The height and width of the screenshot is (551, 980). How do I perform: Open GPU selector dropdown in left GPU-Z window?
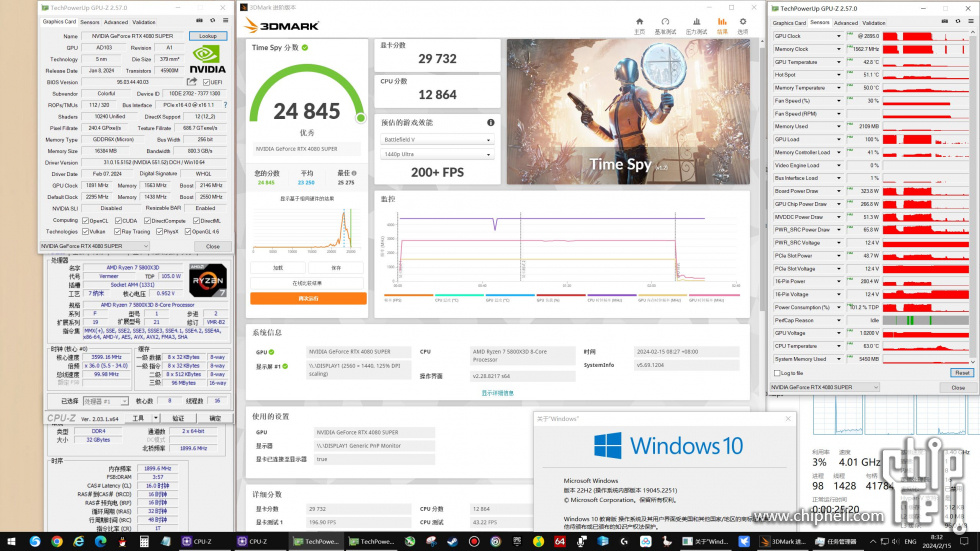(94, 246)
